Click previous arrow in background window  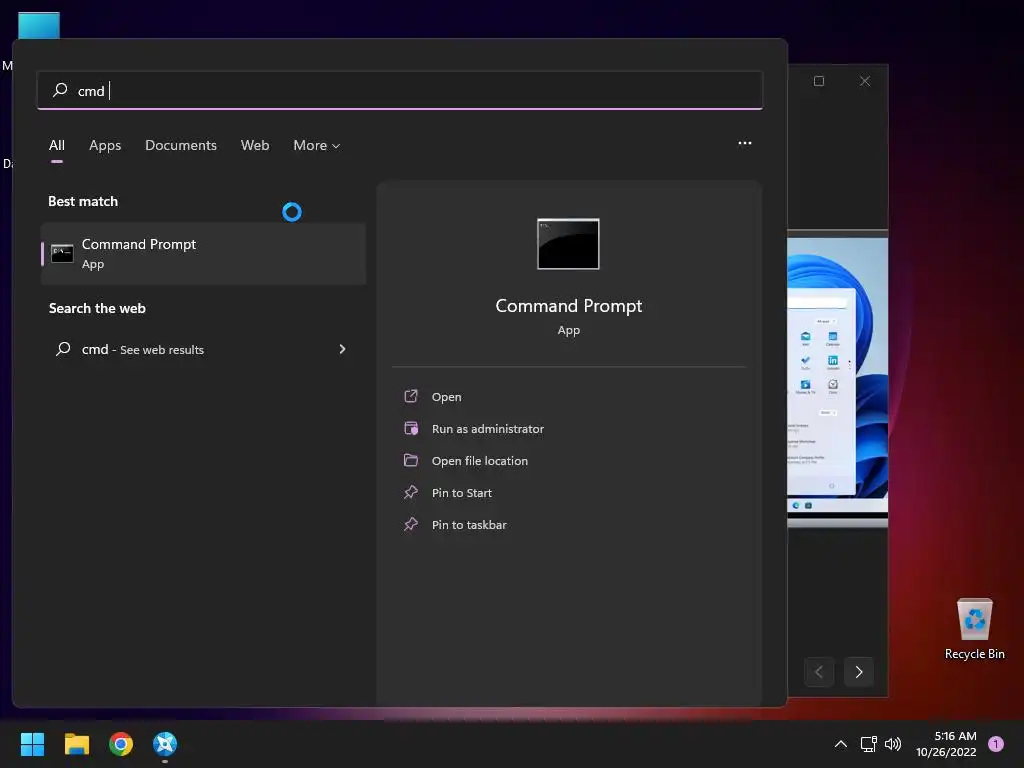tap(819, 672)
